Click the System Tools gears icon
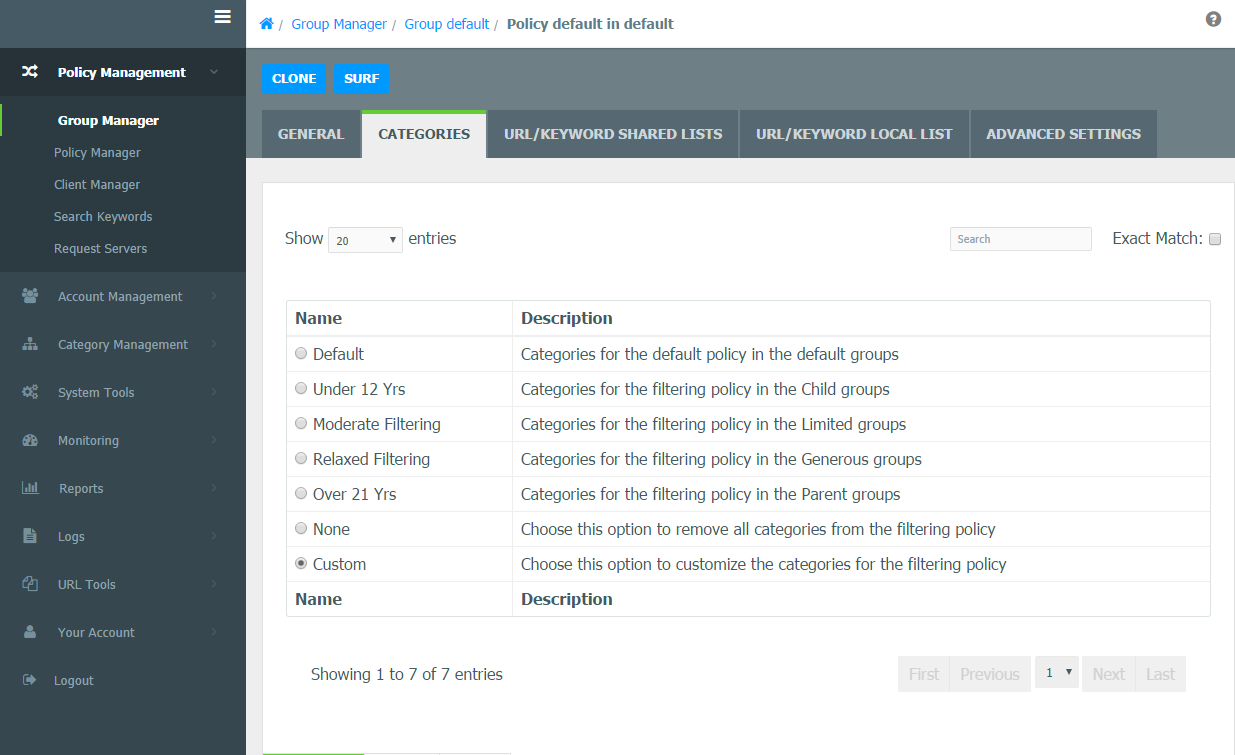The height and width of the screenshot is (755, 1235). tap(30, 392)
